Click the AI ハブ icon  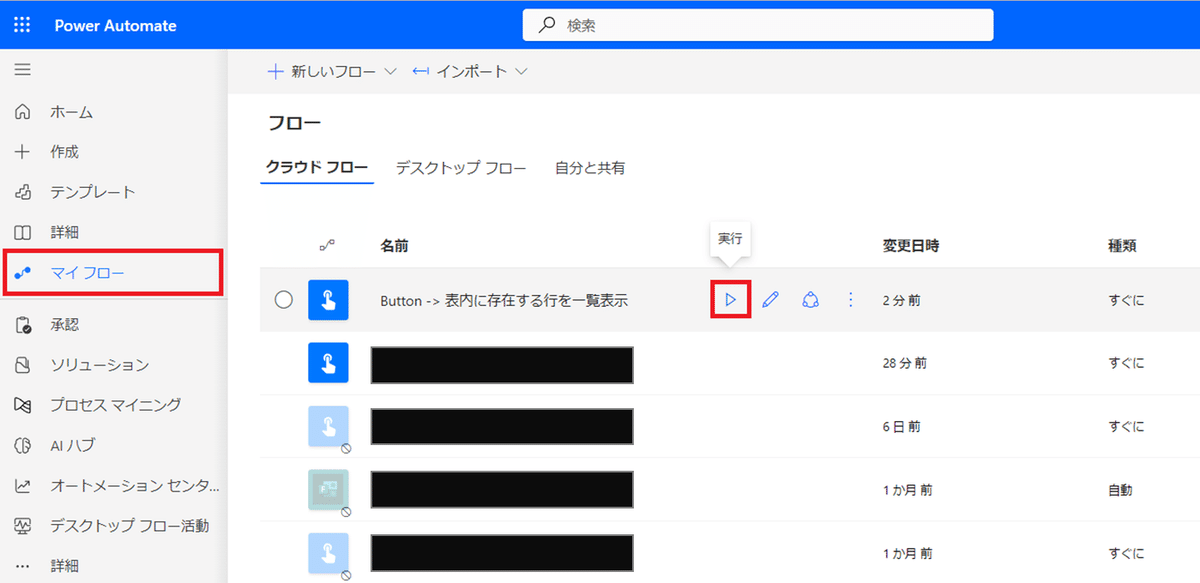22,445
